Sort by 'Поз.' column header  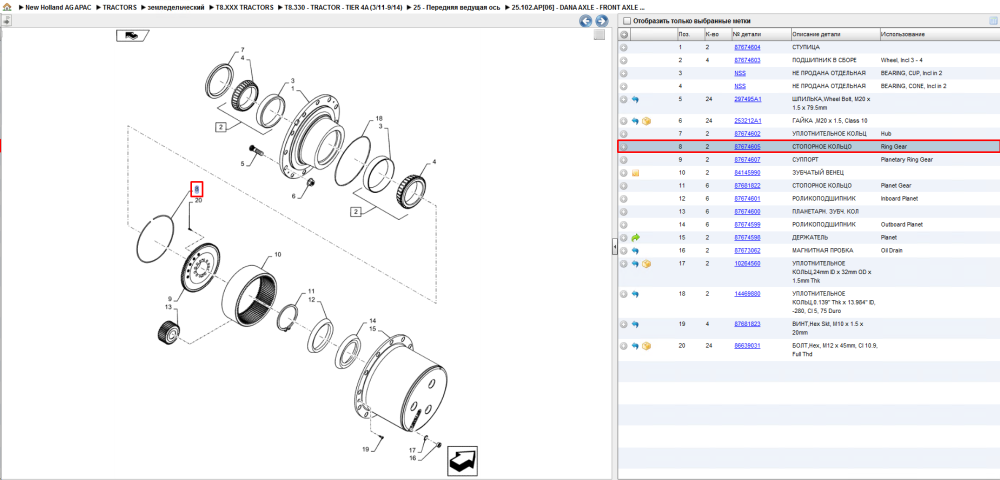689,34
